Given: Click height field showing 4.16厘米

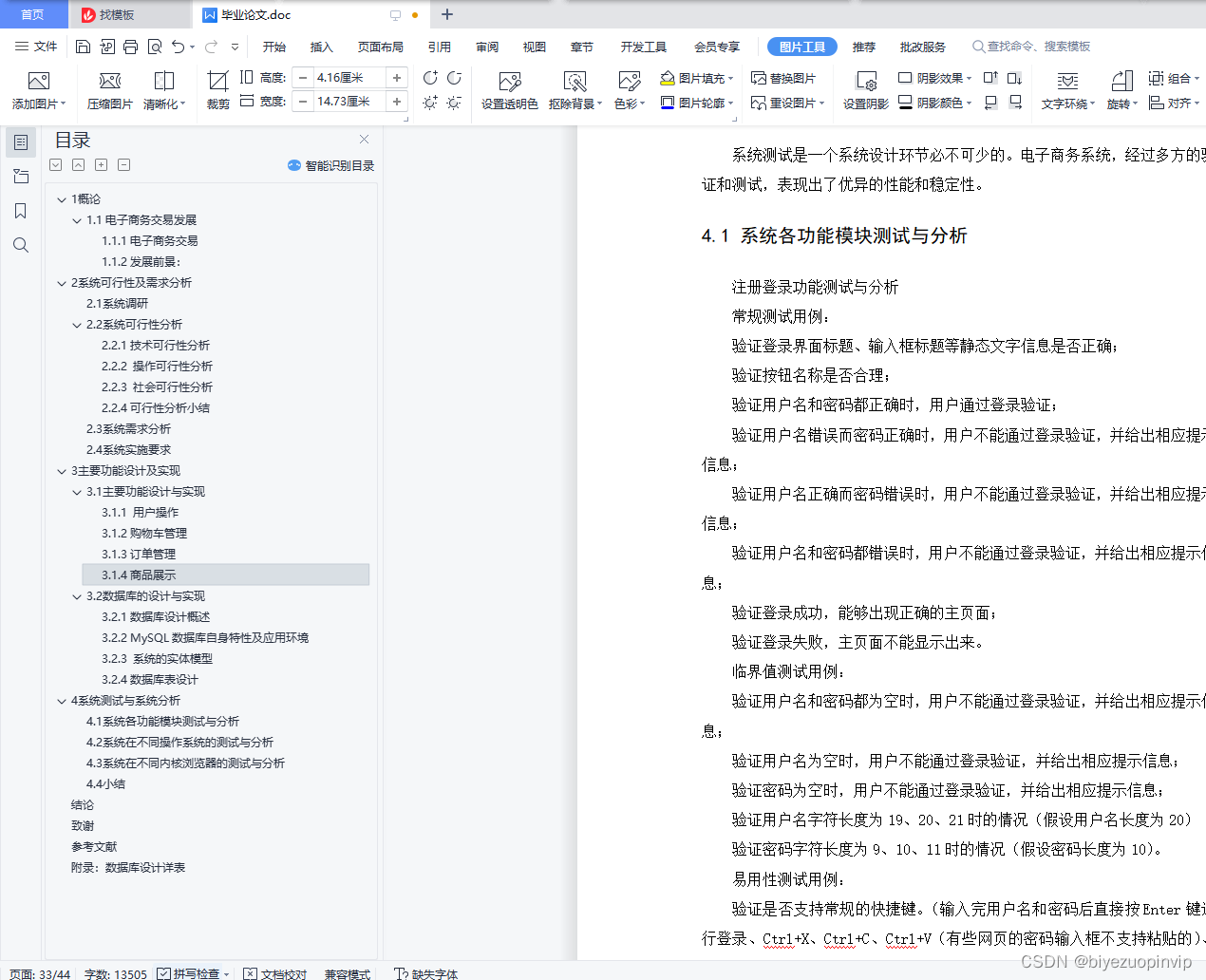Looking at the screenshot, I should (x=349, y=78).
